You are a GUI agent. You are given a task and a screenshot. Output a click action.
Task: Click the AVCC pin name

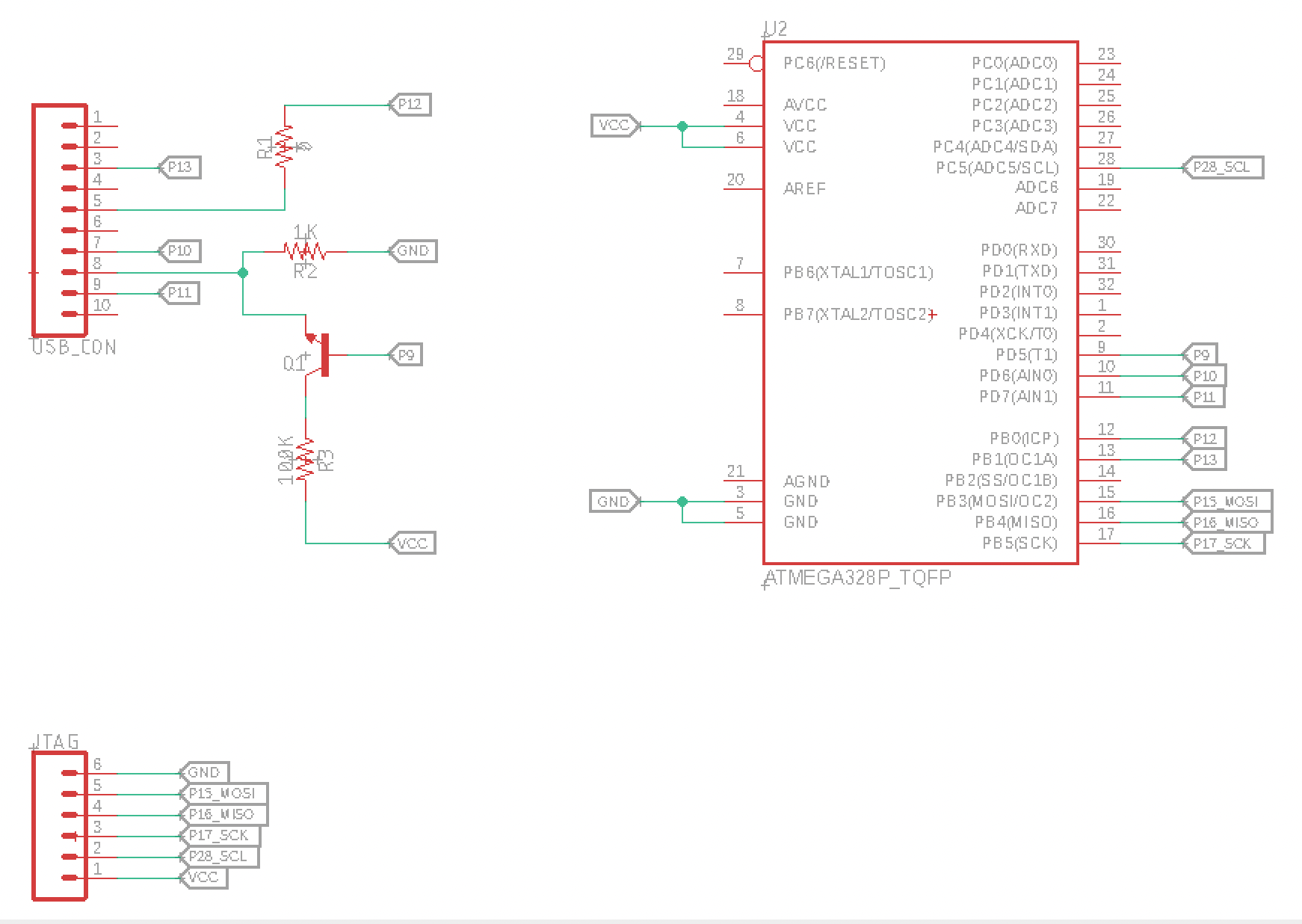point(806,105)
